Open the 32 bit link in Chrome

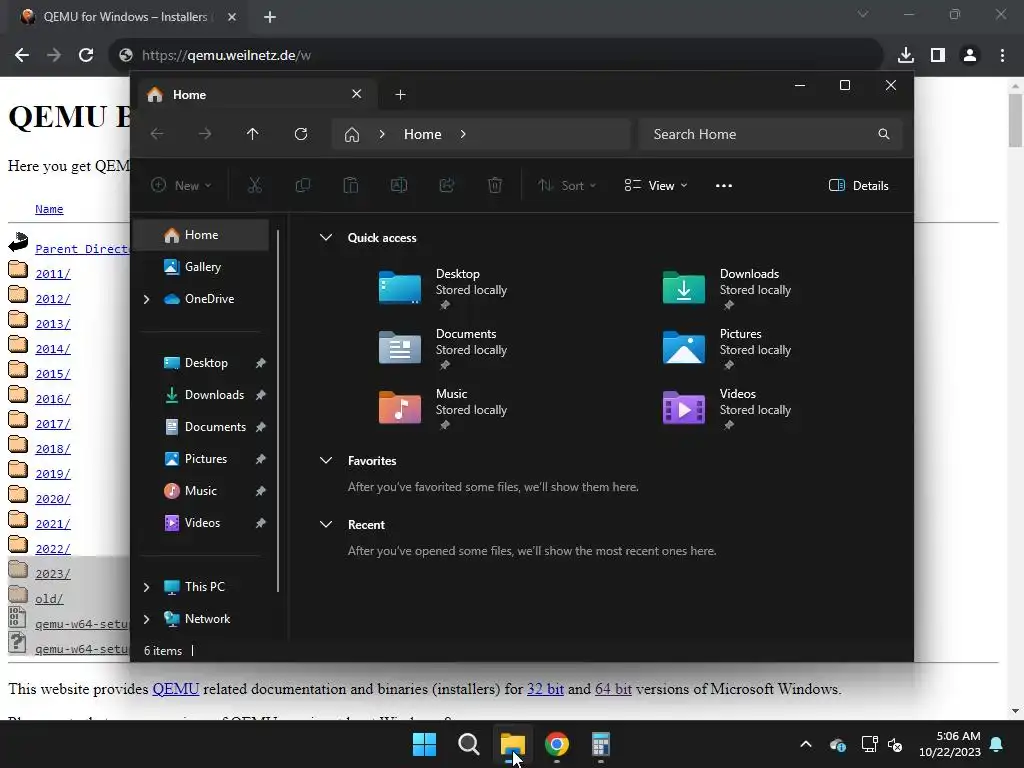pyautogui.click(x=545, y=689)
